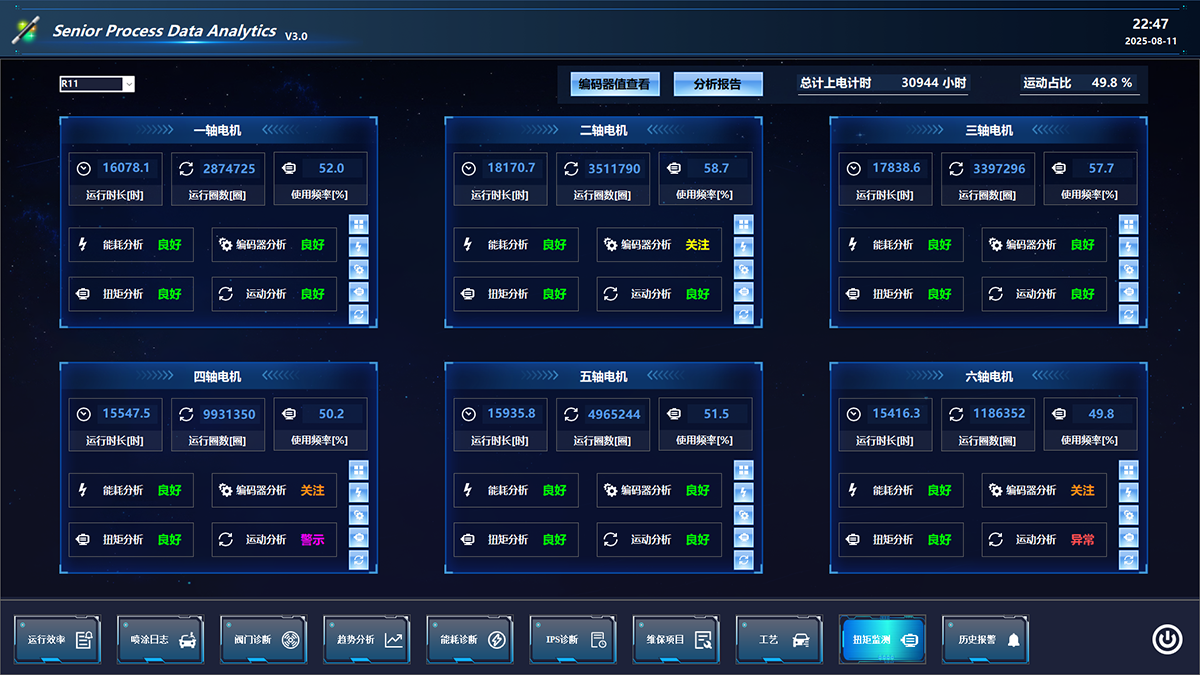Open grid overview icon in 一轴电机 panel
This screenshot has width=1200, height=675.
pos(359,225)
